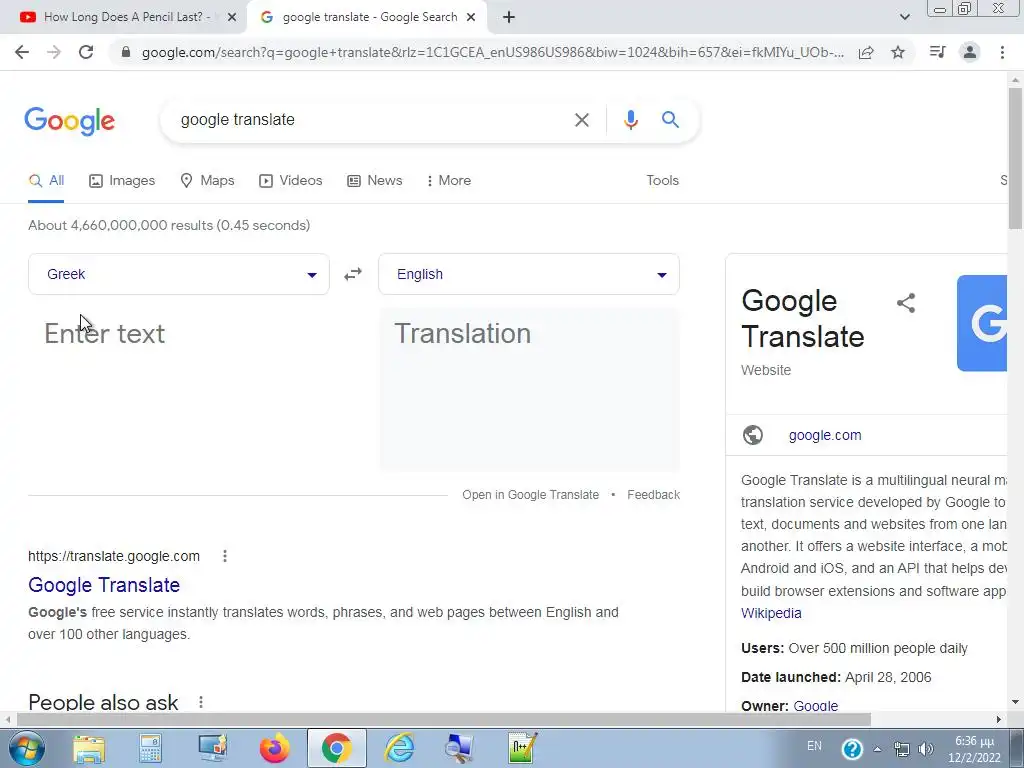Share the Google Translate knowledge panel
The image size is (1024, 768).
[x=906, y=303]
